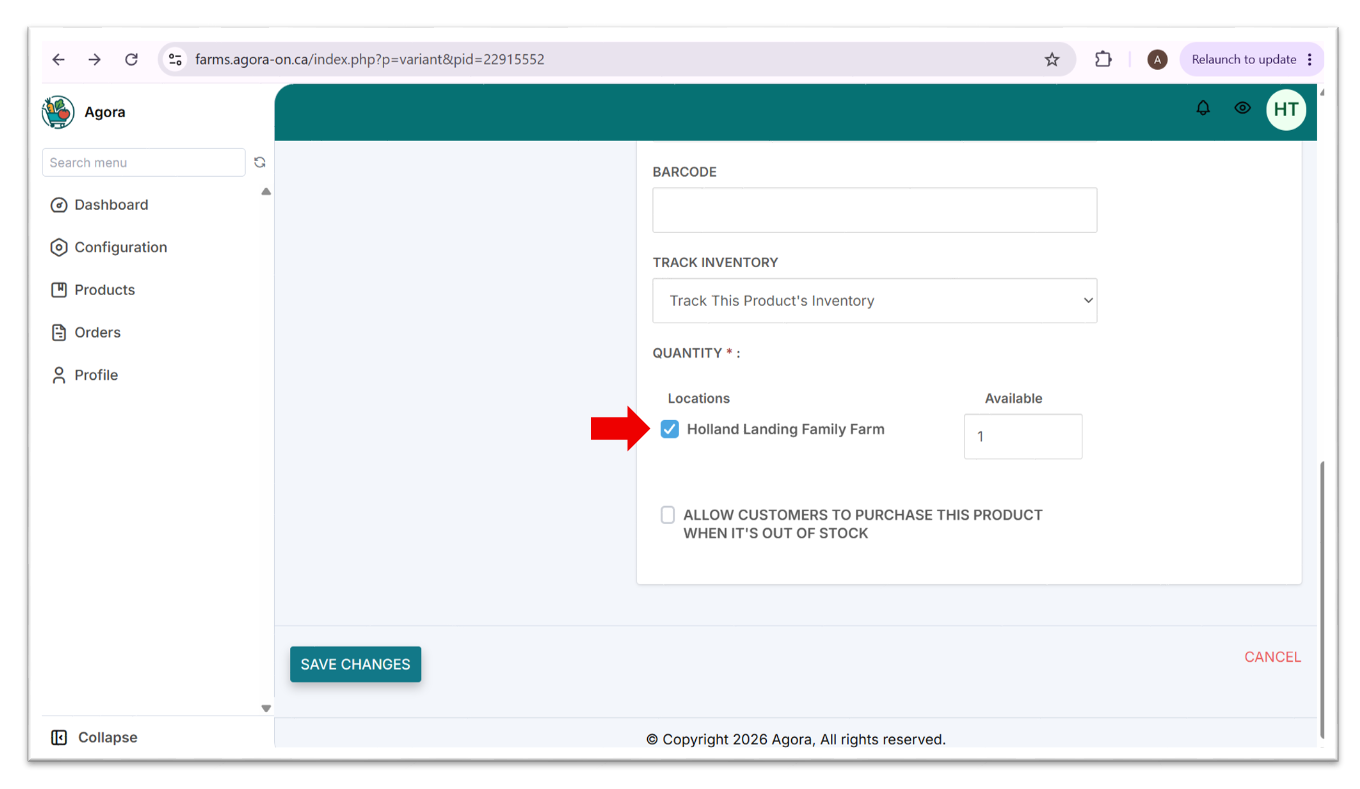The width and height of the screenshot is (1360, 789).
Task: Open the Chrome profile avatar A
Action: click(x=1157, y=59)
